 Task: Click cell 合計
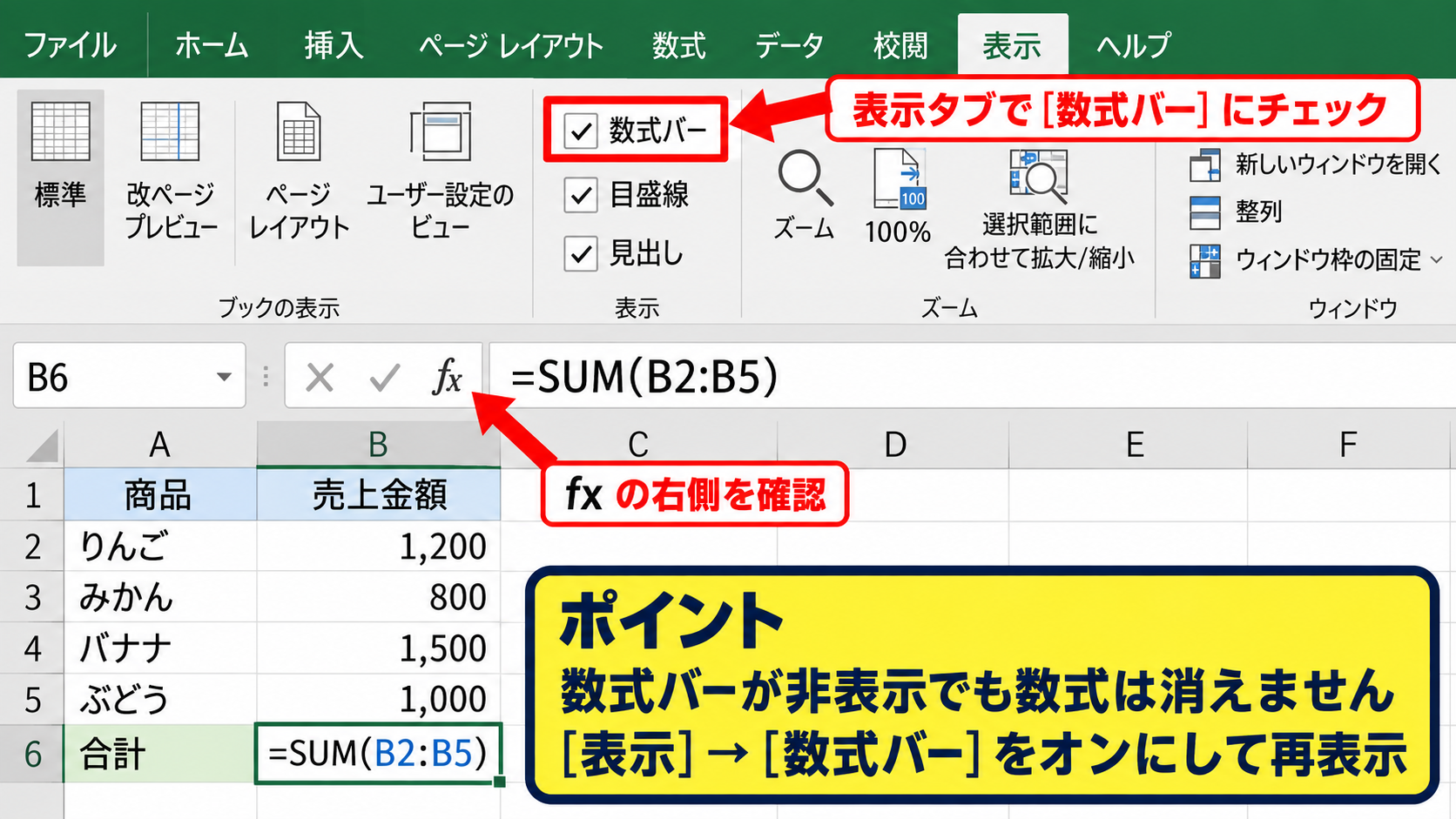[x=160, y=754]
